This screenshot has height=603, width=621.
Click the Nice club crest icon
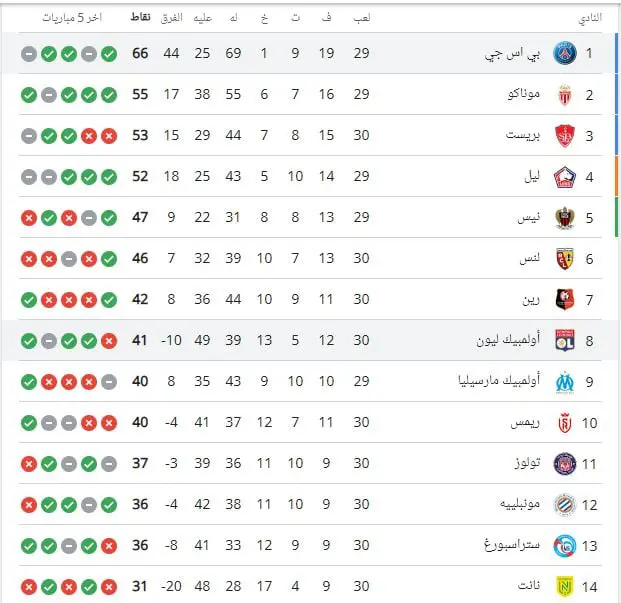[x=565, y=218]
